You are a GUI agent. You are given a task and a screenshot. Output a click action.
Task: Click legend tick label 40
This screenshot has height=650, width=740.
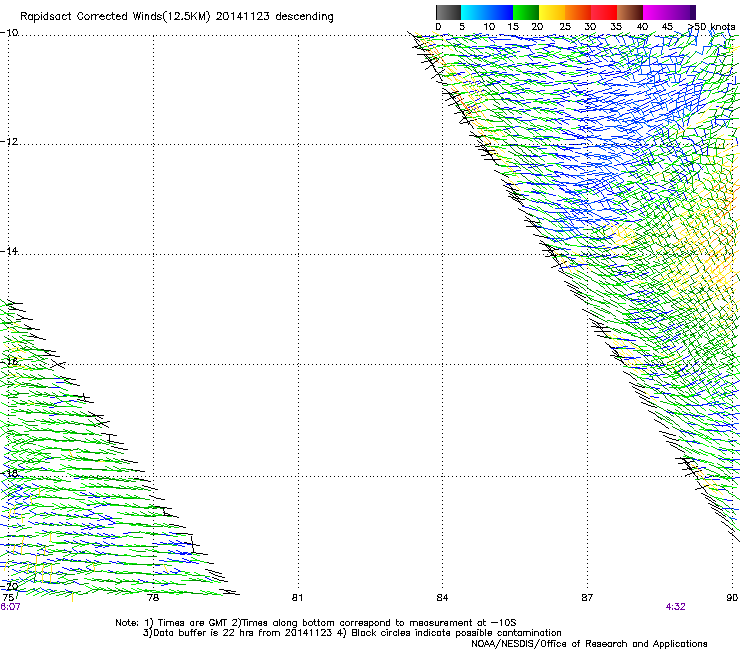pos(642,27)
